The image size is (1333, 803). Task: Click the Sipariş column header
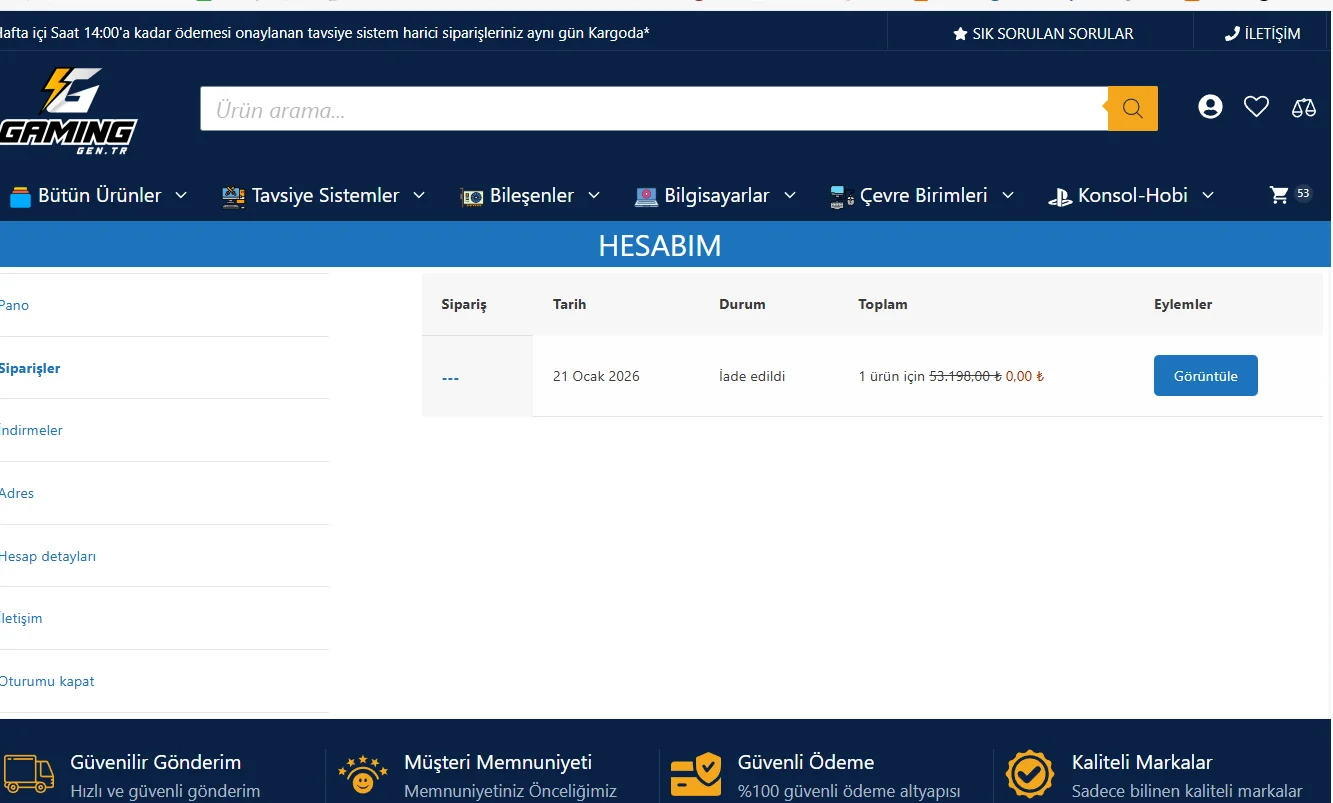tap(464, 305)
